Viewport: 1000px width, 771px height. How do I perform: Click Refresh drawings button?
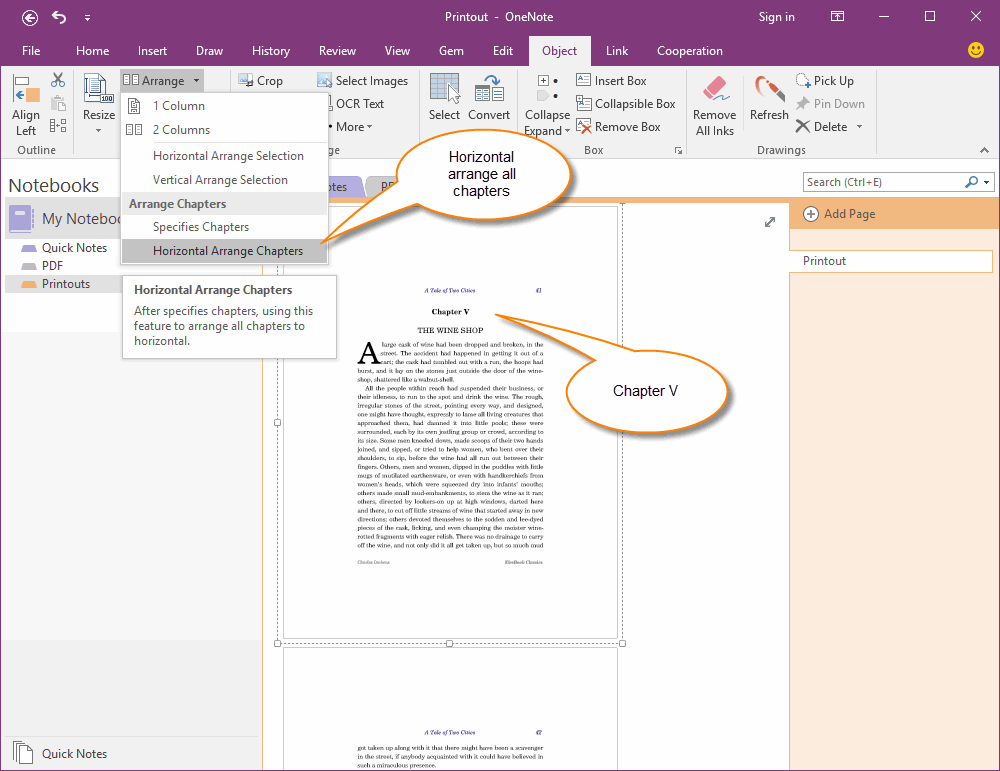[769, 97]
